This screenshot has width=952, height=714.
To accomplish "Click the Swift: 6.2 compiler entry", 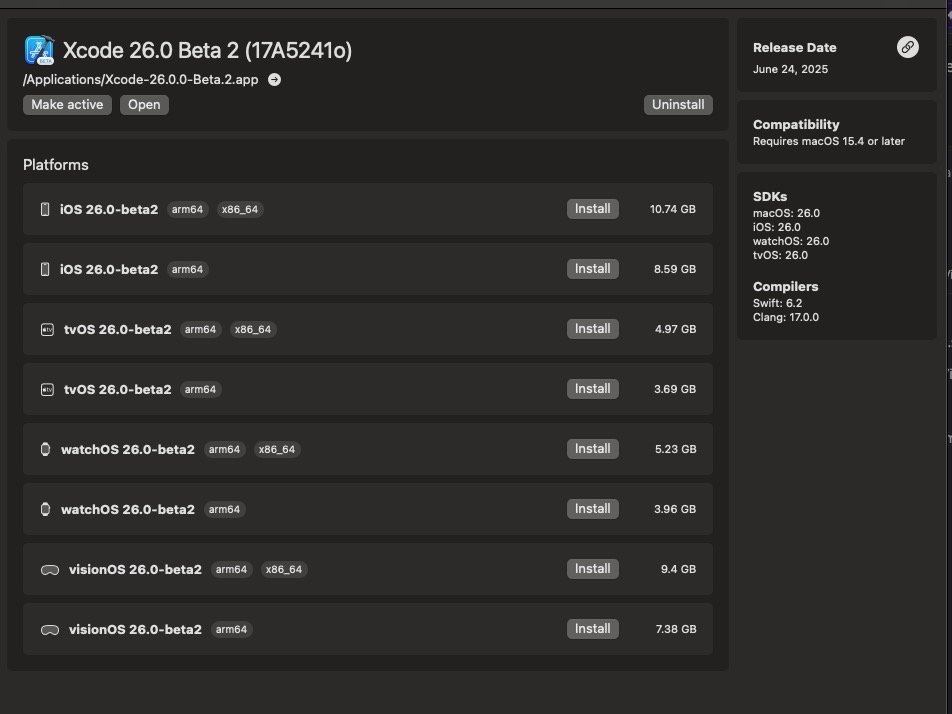I will coord(777,303).
